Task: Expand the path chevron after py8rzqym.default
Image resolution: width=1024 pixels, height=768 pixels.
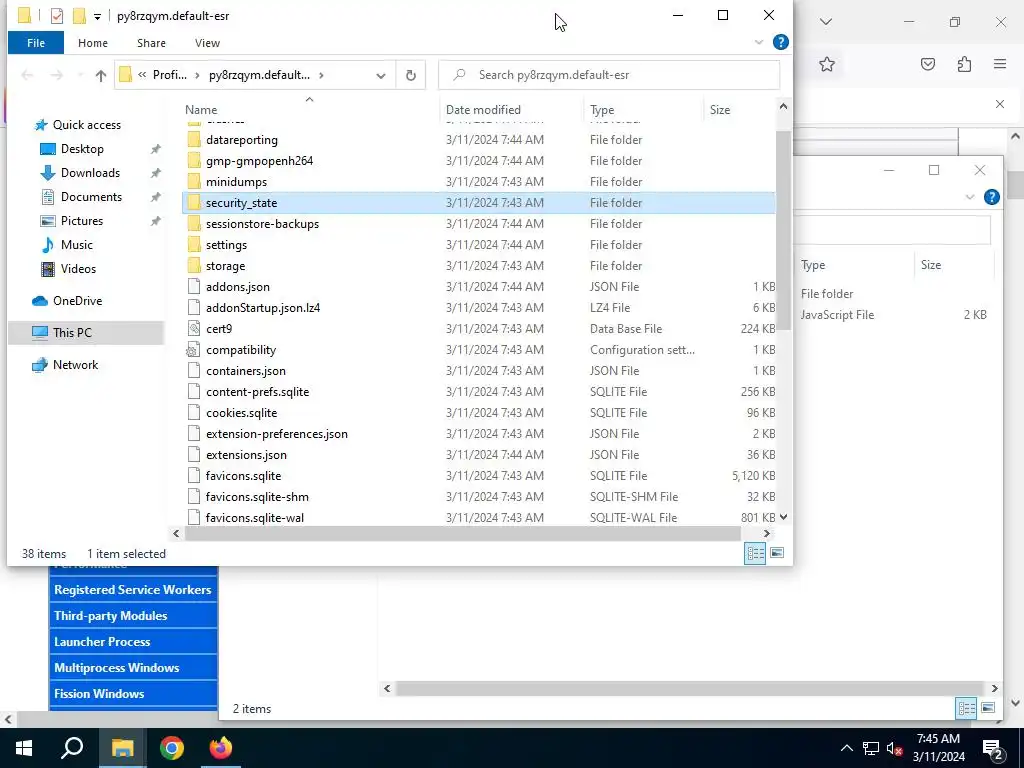Action: [x=321, y=75]
